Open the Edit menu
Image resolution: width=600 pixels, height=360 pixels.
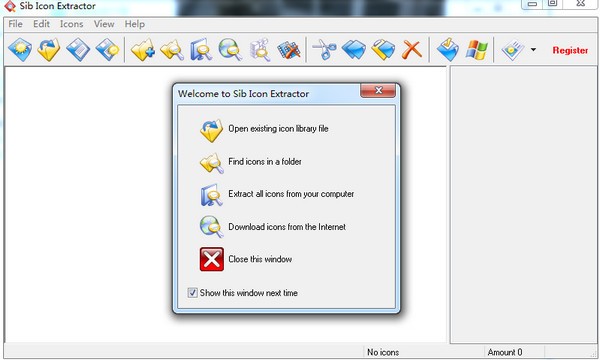click(x=41, y=24)
